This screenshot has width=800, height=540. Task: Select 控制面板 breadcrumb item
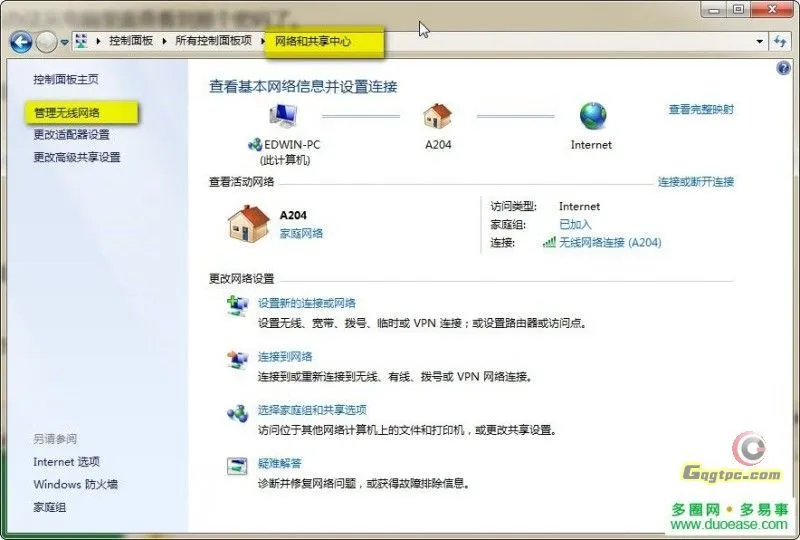(x=131, y=41)
